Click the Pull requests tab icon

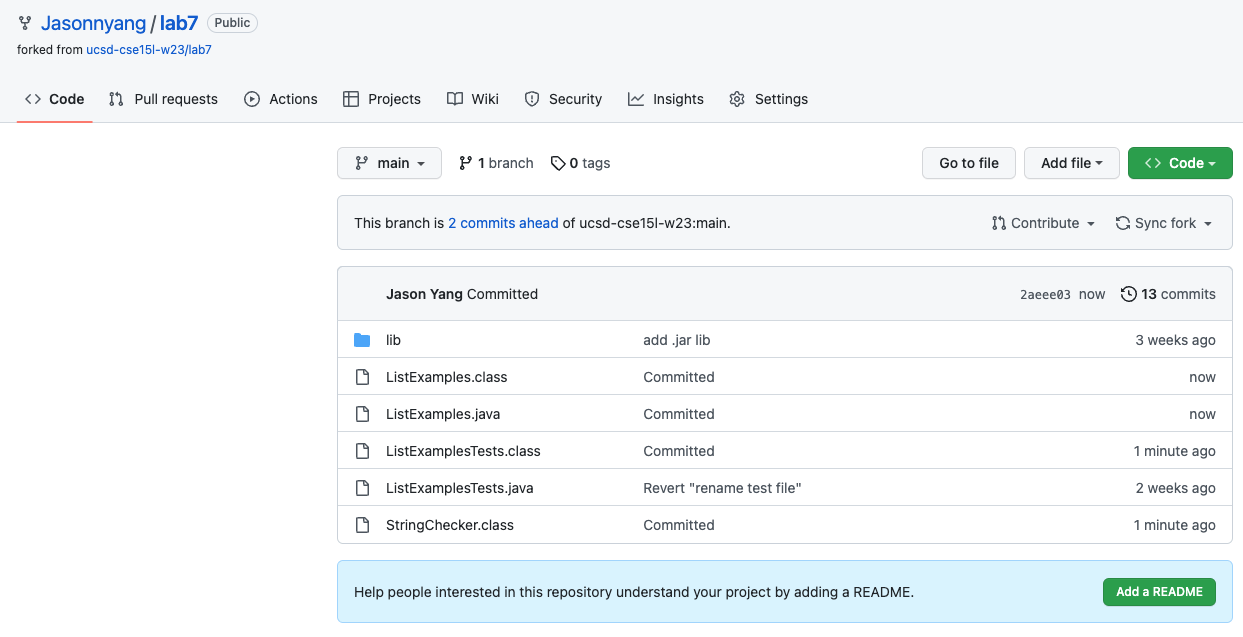coord(117,99)
